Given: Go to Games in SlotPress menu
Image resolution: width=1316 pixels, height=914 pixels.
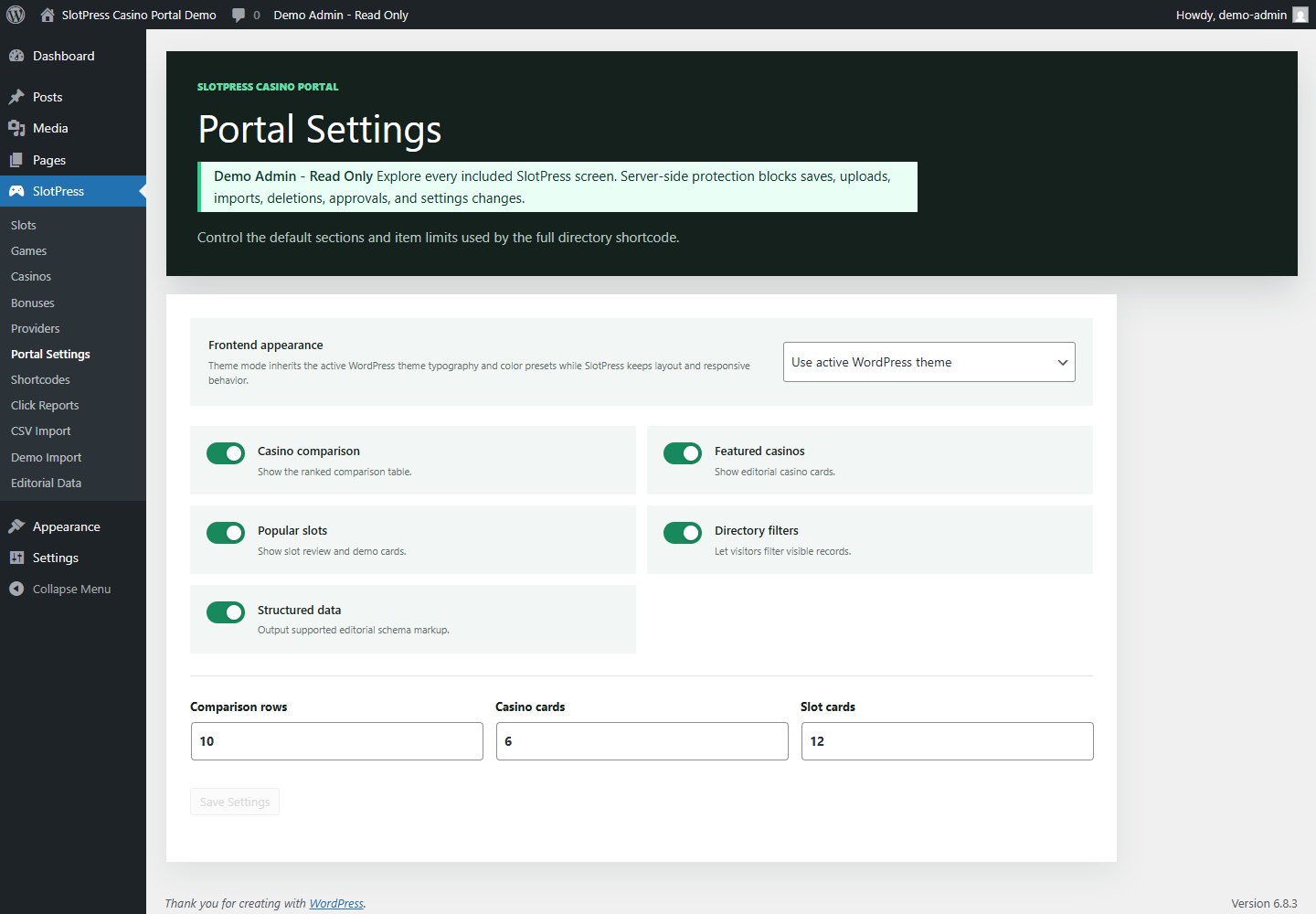Looking at the screenshot, I should [x=29, y=250].
